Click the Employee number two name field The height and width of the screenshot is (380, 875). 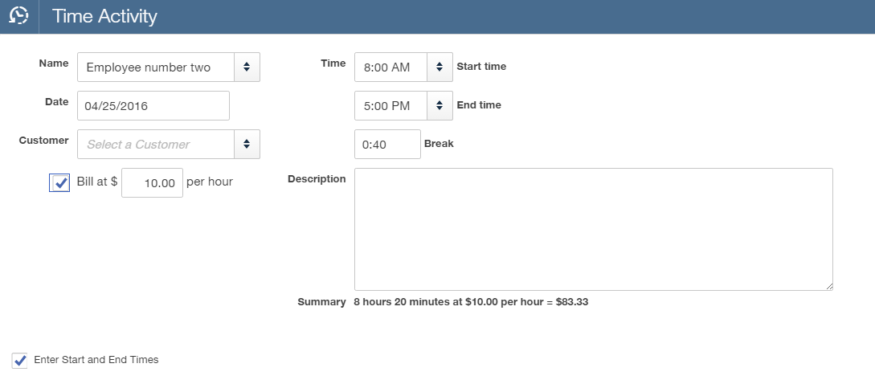(156, 67)
